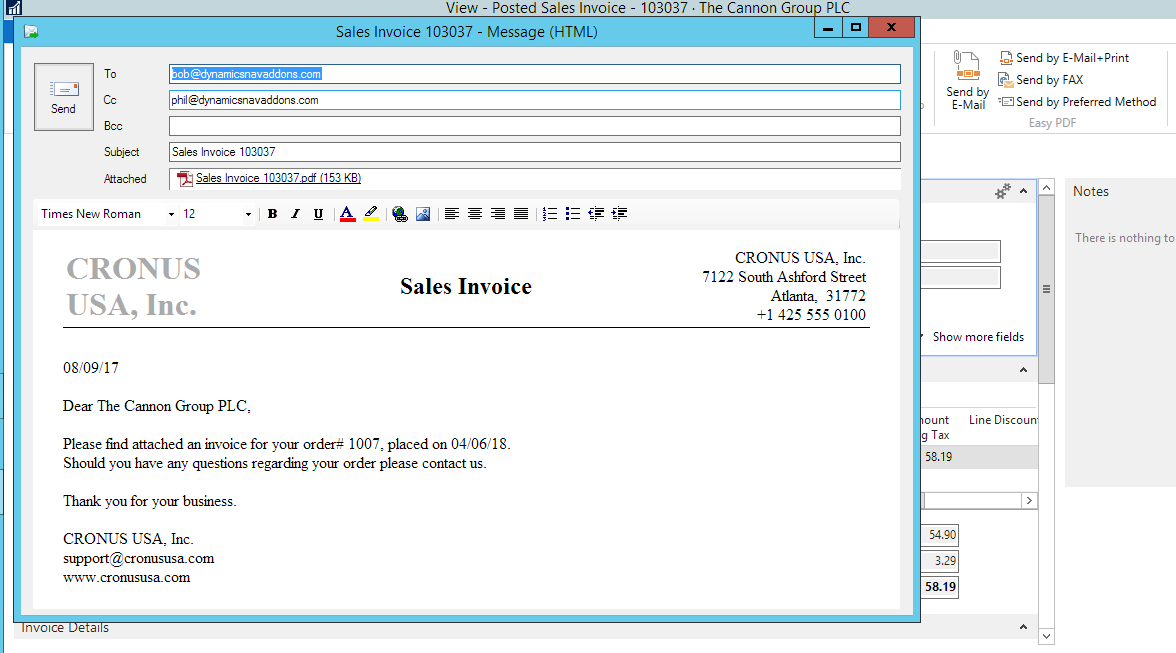Viewport: 1176px width, 653px height.
Task: Toggle bold formatting
Action: click(272, 214)
